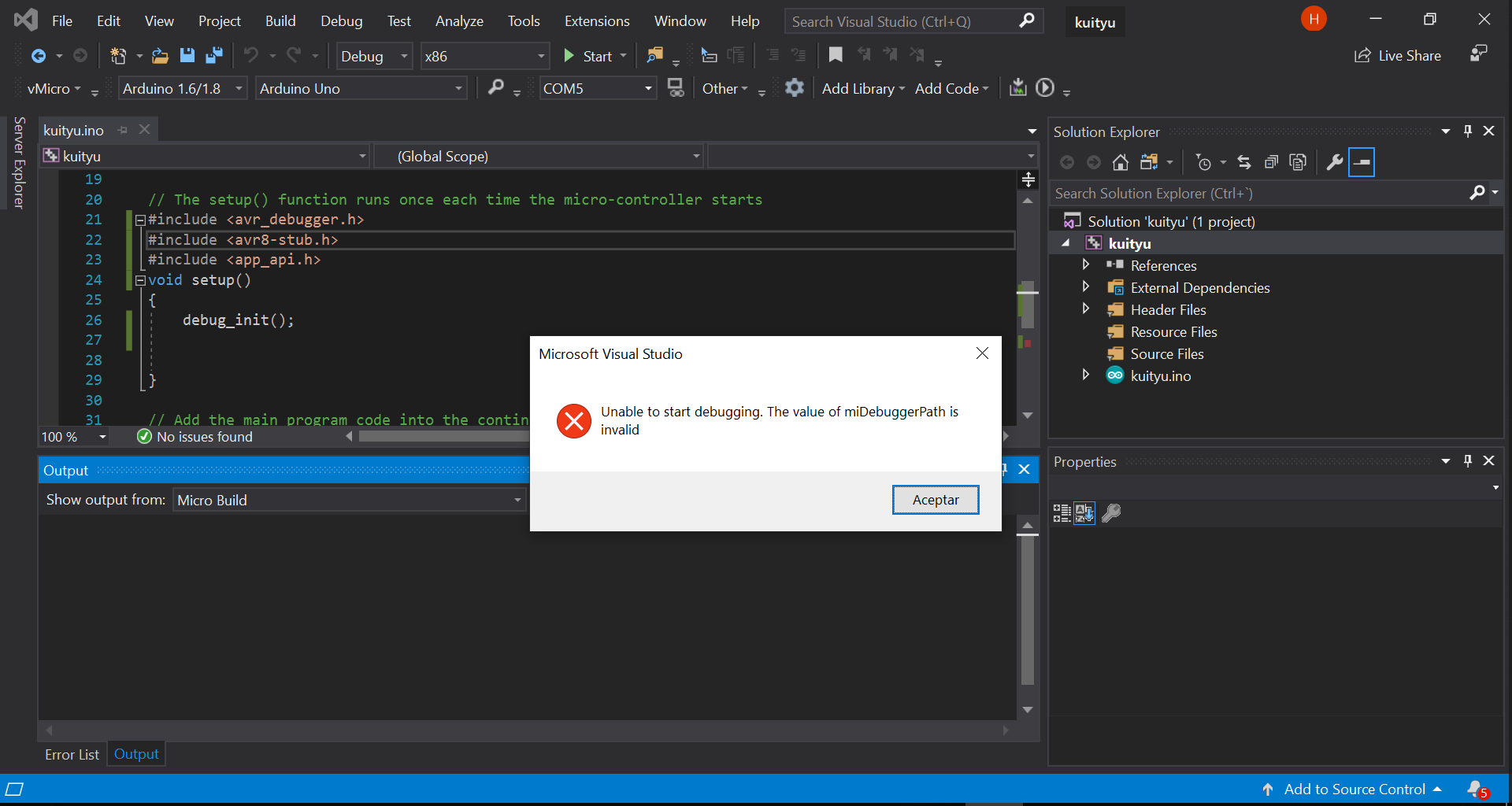Collapse the void setup() code block

tap(139, 279)
